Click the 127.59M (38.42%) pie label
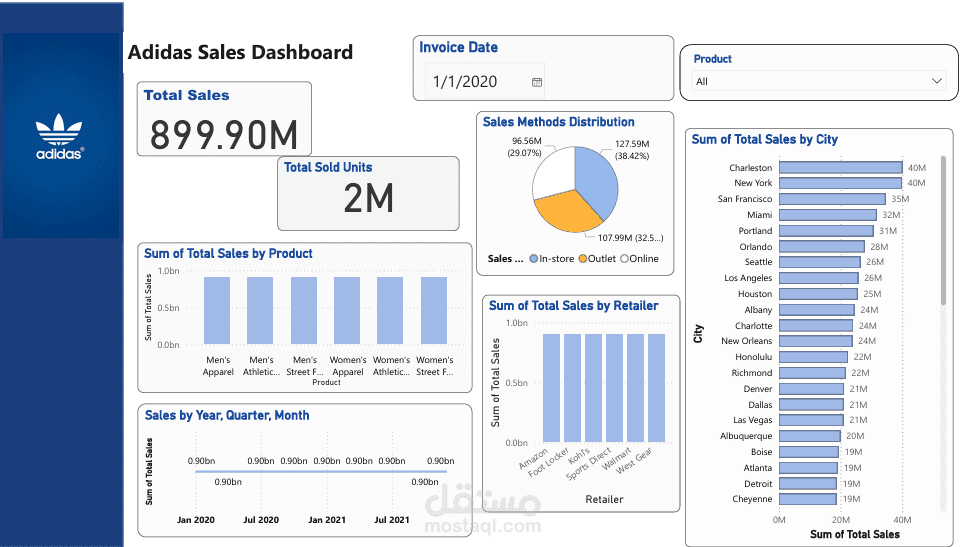Image resolution: width=967 pixels, height=547 pixels. tap(632, 149)
